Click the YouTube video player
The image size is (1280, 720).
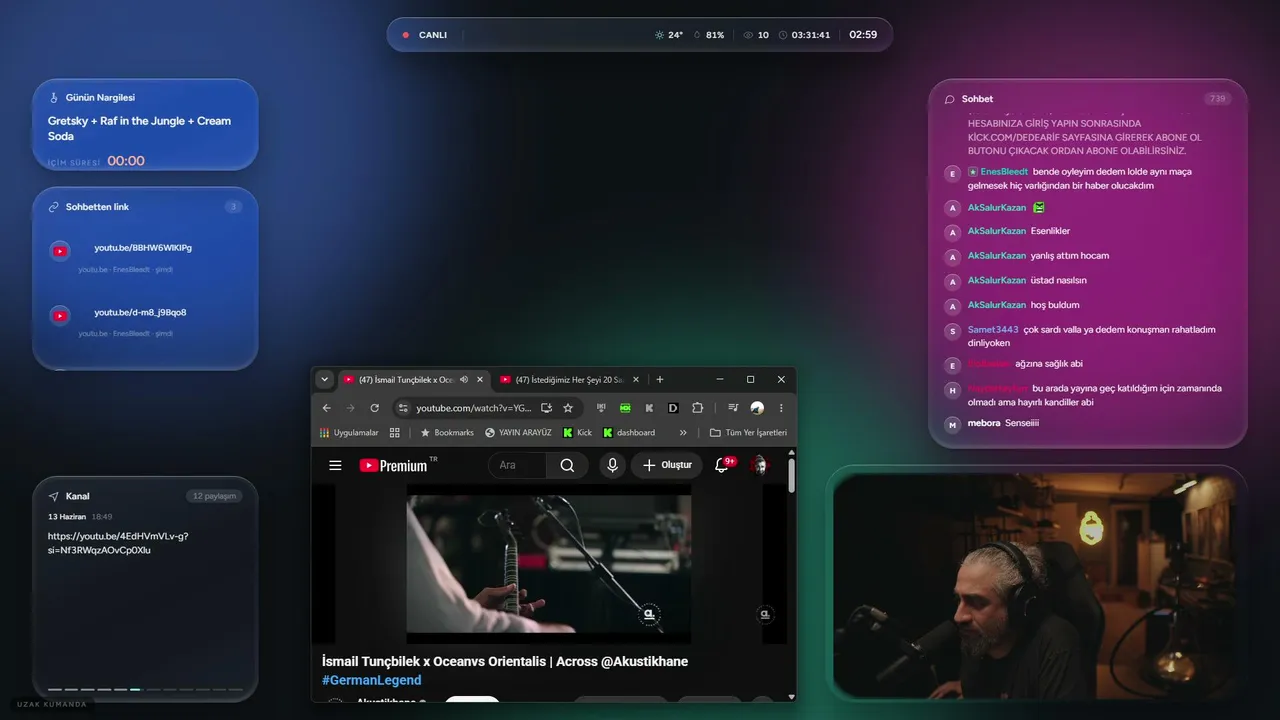click(x=548, y=564)
